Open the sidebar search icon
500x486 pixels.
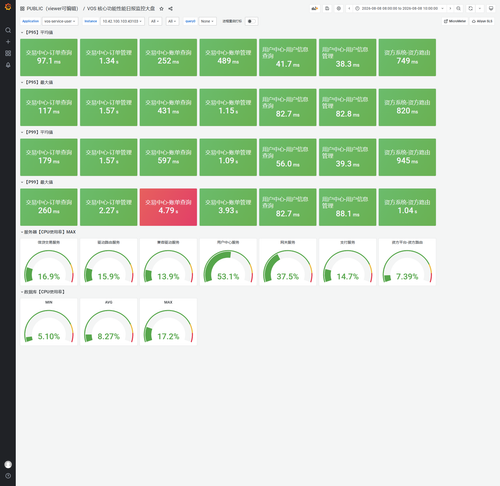pyautogui.click(x=8, y=30)
